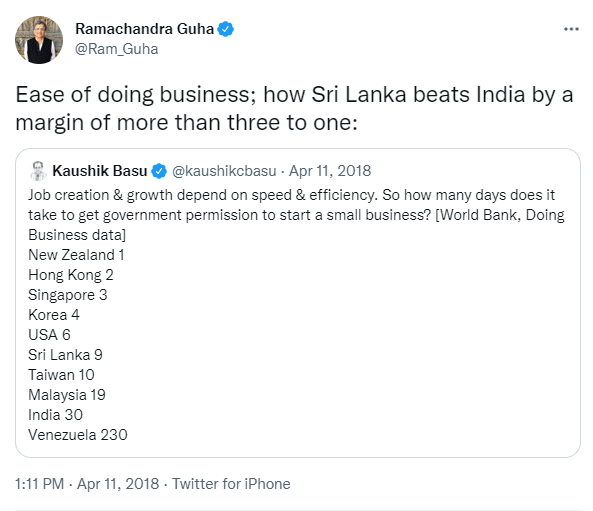Open Kaushik Basu name in quoted tweet
This screenshot has height=511, width=593.
99,171
